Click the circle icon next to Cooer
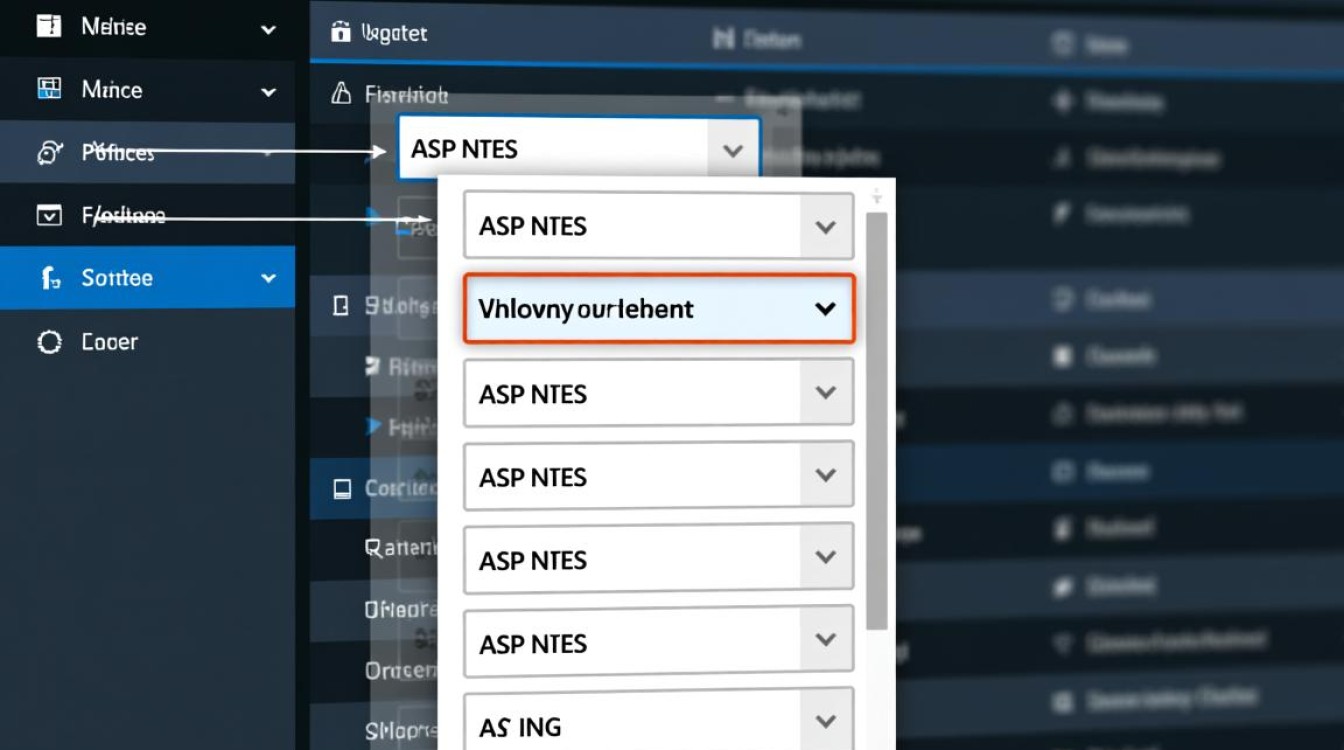The height and width of the screenshot is (750, 1344). [x=48, y=342]
